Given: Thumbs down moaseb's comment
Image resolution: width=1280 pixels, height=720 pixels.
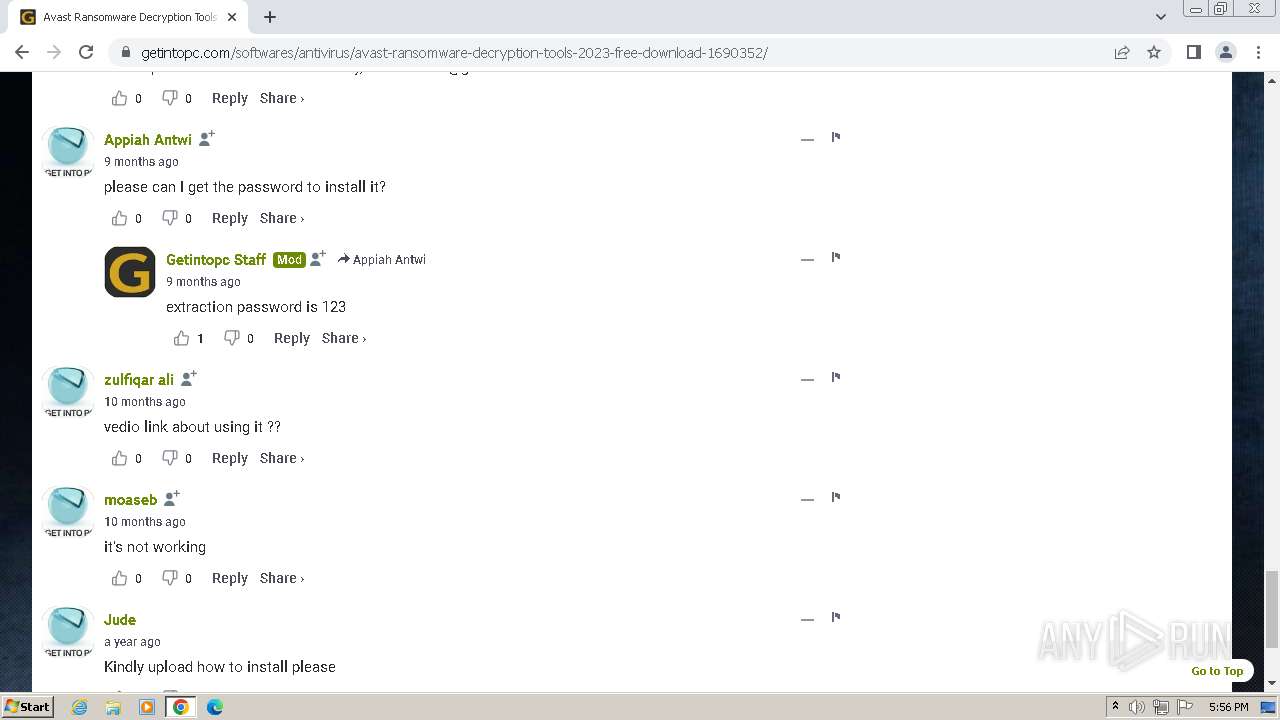Looking at the screenshot, I should pos(170,578).
